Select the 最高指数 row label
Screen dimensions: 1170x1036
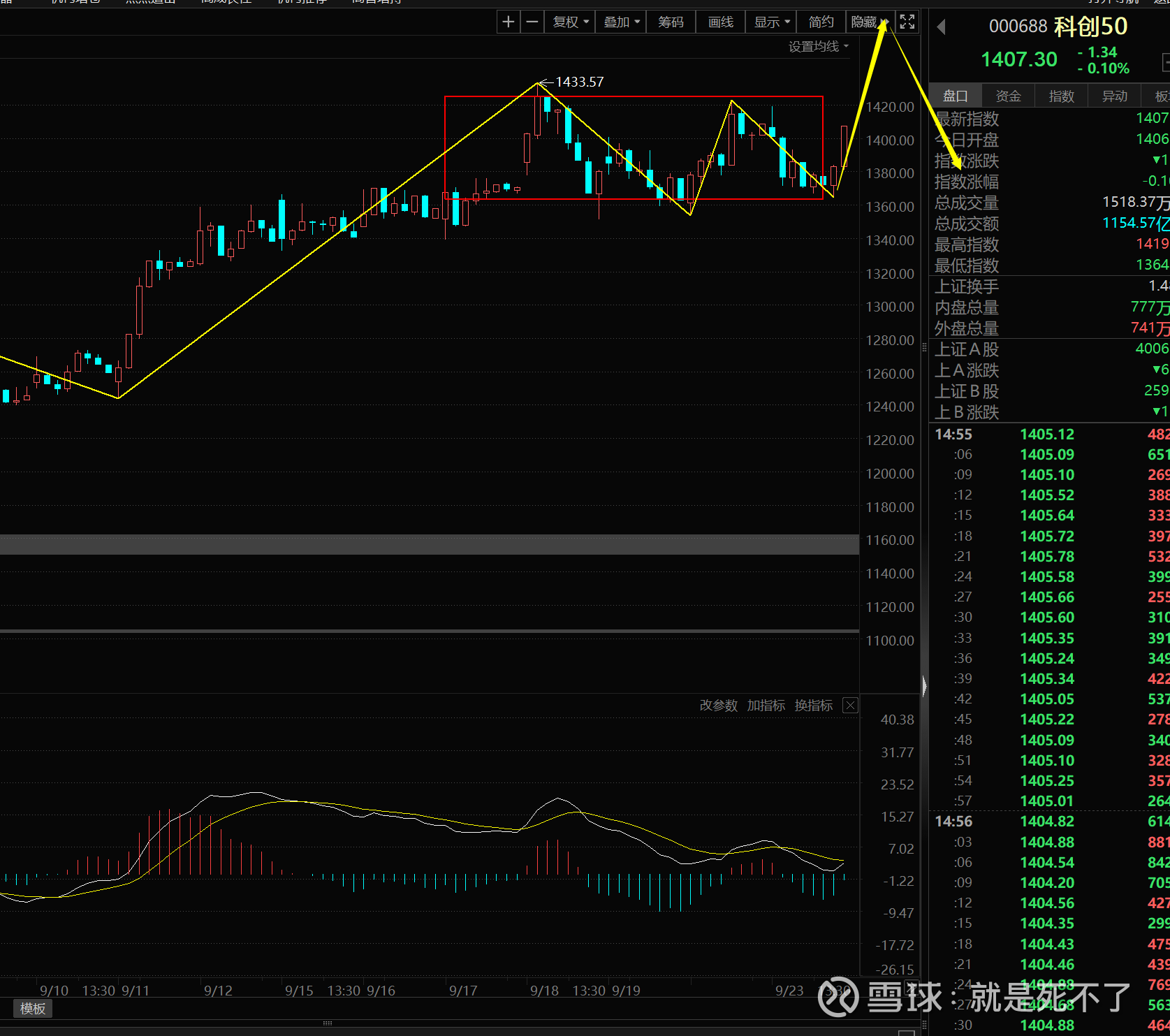click(967, 245)
